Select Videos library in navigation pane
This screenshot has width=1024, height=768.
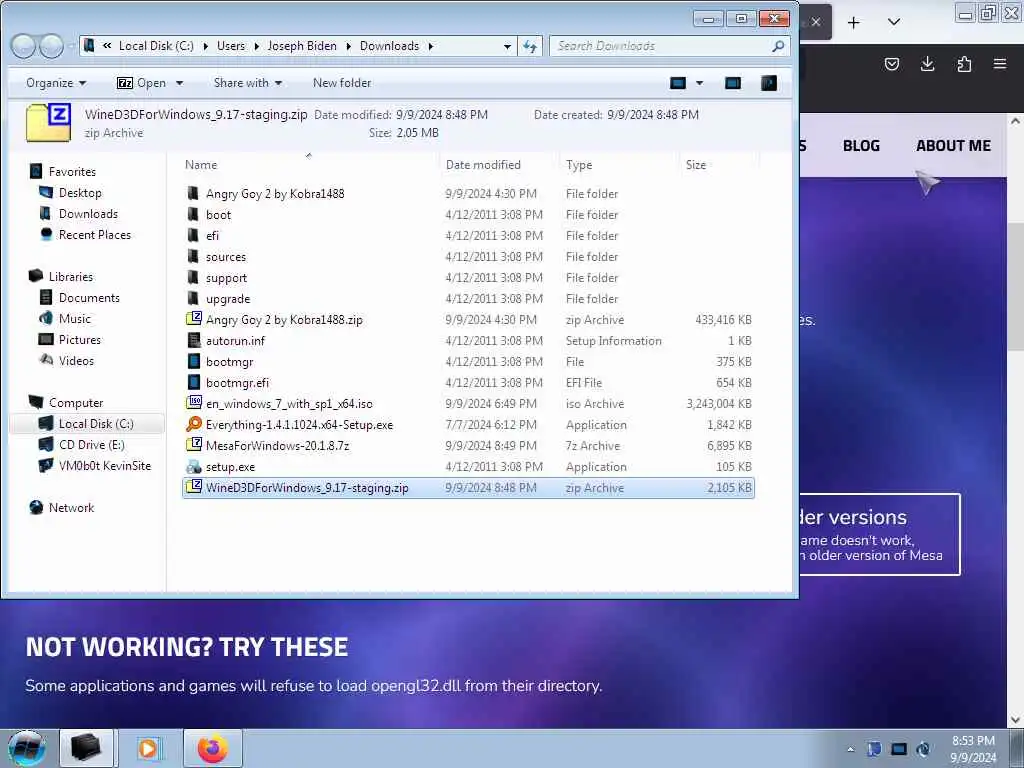pos(76,360)
